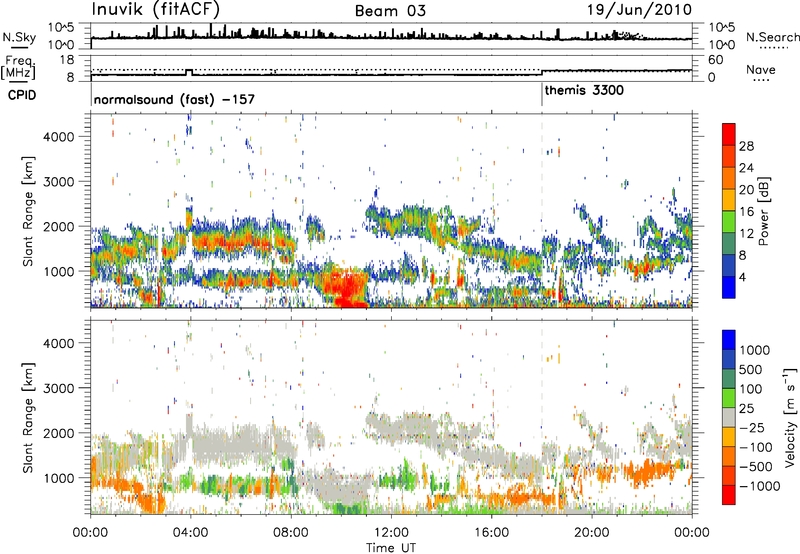Screen dimensions: 800x554
Task: Click 'normalsound (fast) -157' CPID text
Action: [174, 99]
